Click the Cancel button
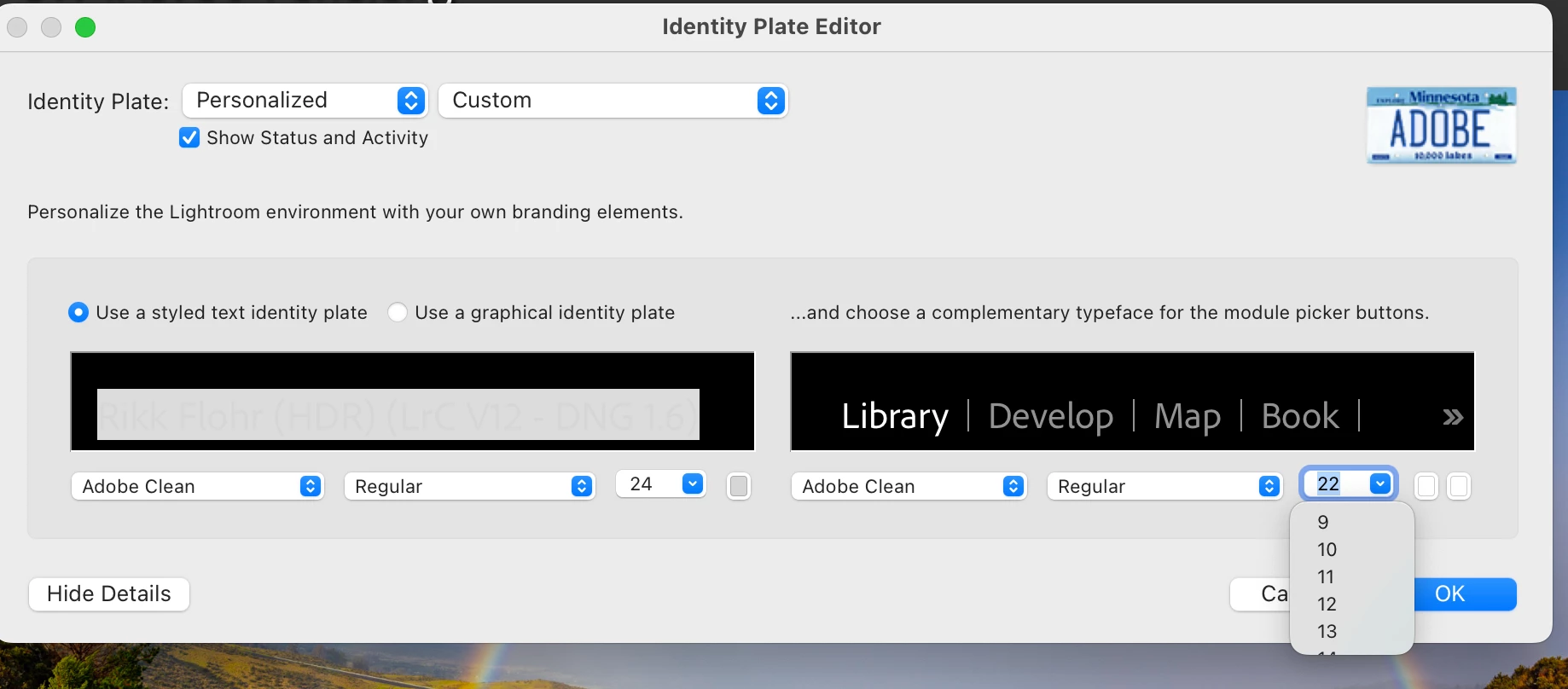 [x=1260, y=594]
